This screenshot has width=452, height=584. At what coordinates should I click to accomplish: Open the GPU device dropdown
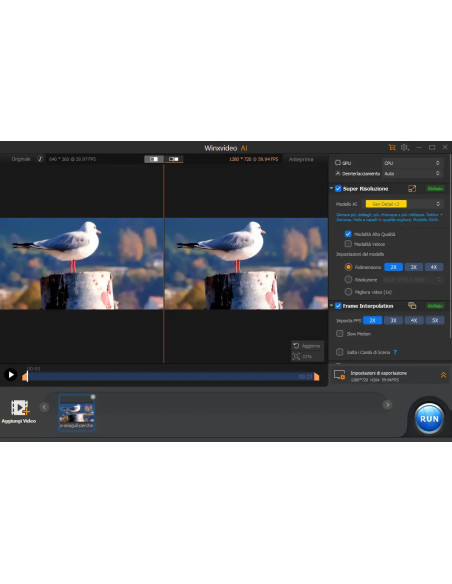pyautogui.click(x=412, y=163)
